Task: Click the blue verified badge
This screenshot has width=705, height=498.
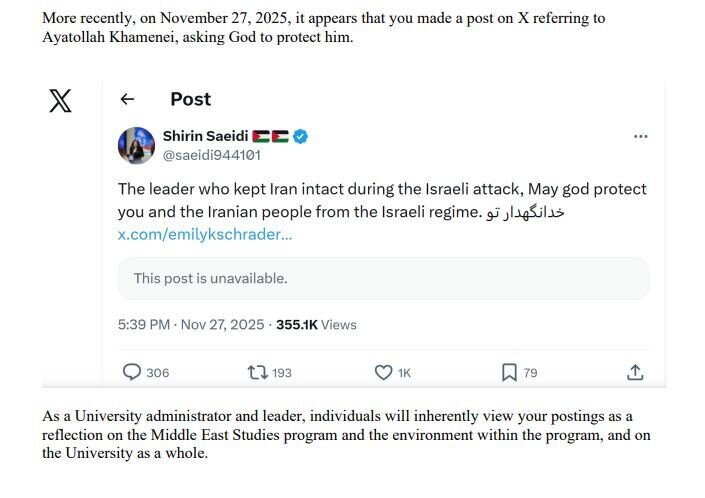Action: [299, 136]
